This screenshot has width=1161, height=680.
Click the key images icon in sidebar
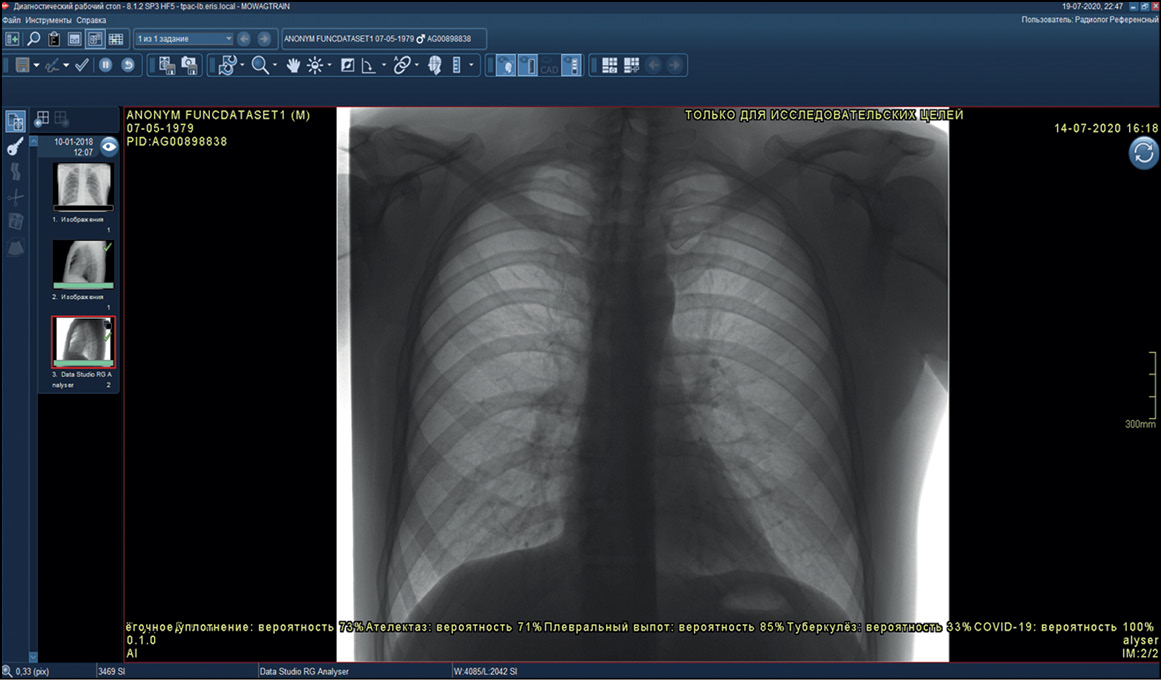pyautogui.click(x=15, y=147)
